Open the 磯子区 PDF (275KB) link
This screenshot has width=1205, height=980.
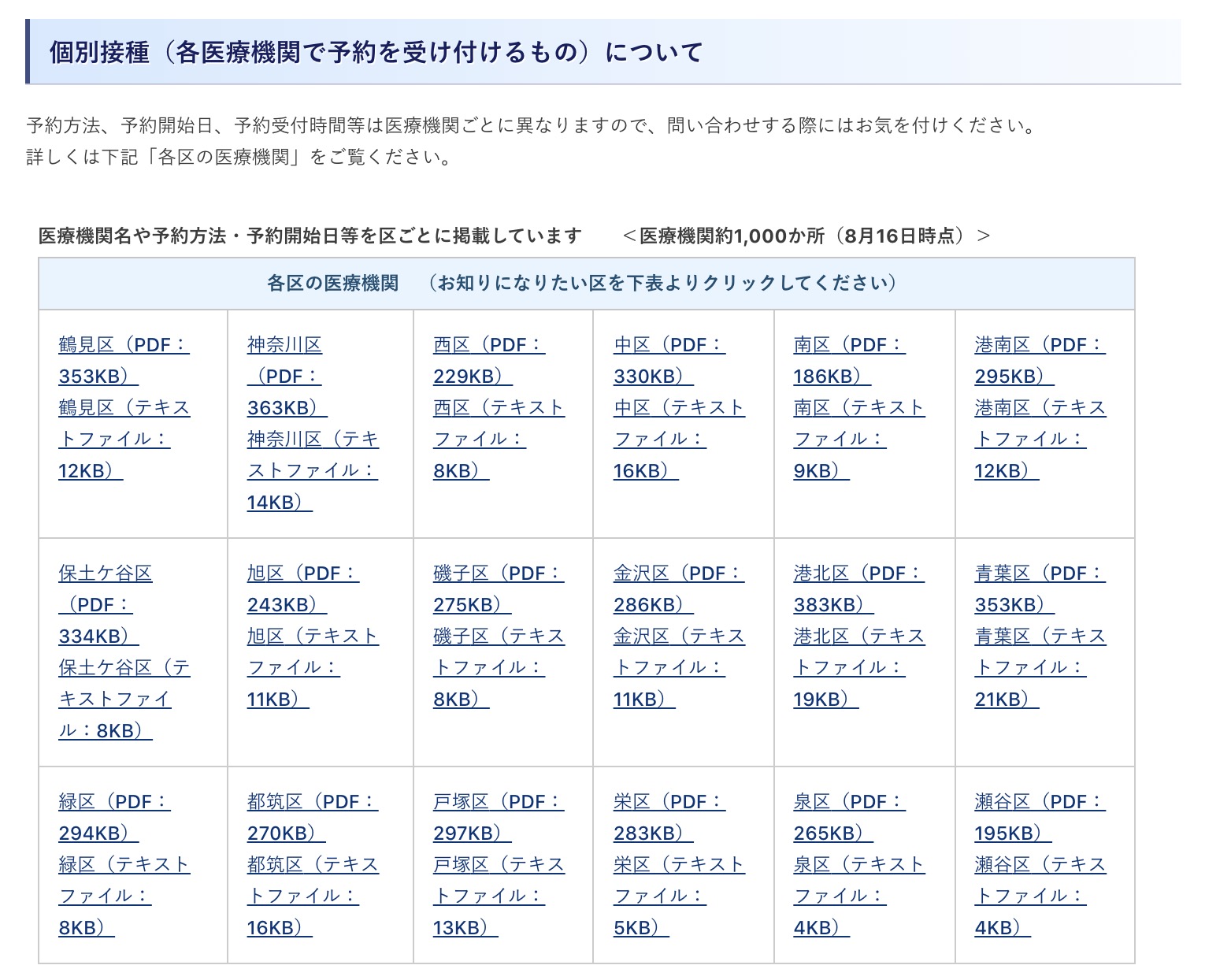499,589
